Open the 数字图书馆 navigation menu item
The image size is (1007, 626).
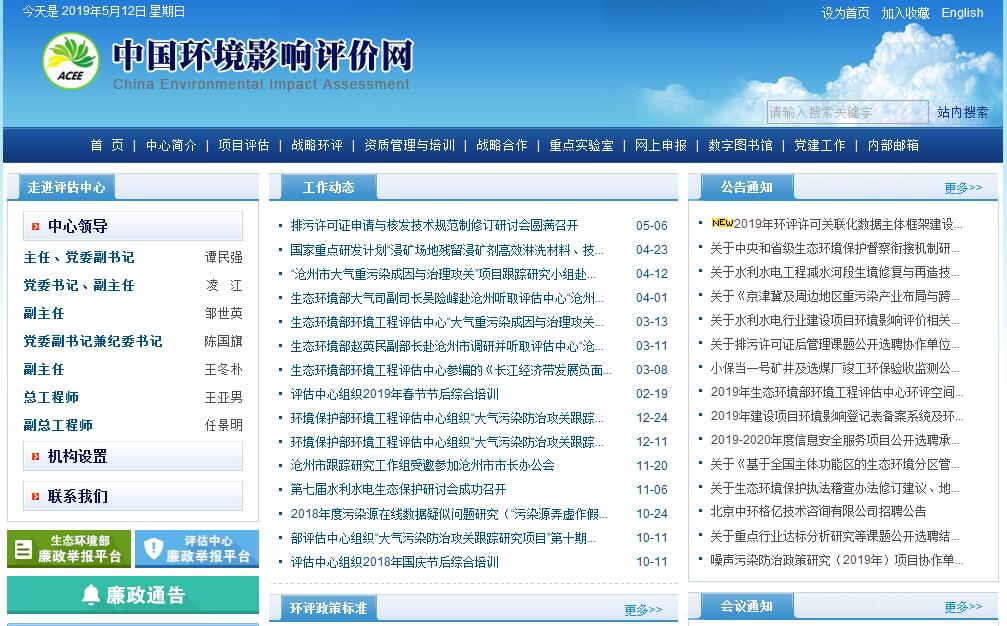(x=740, y=145)
